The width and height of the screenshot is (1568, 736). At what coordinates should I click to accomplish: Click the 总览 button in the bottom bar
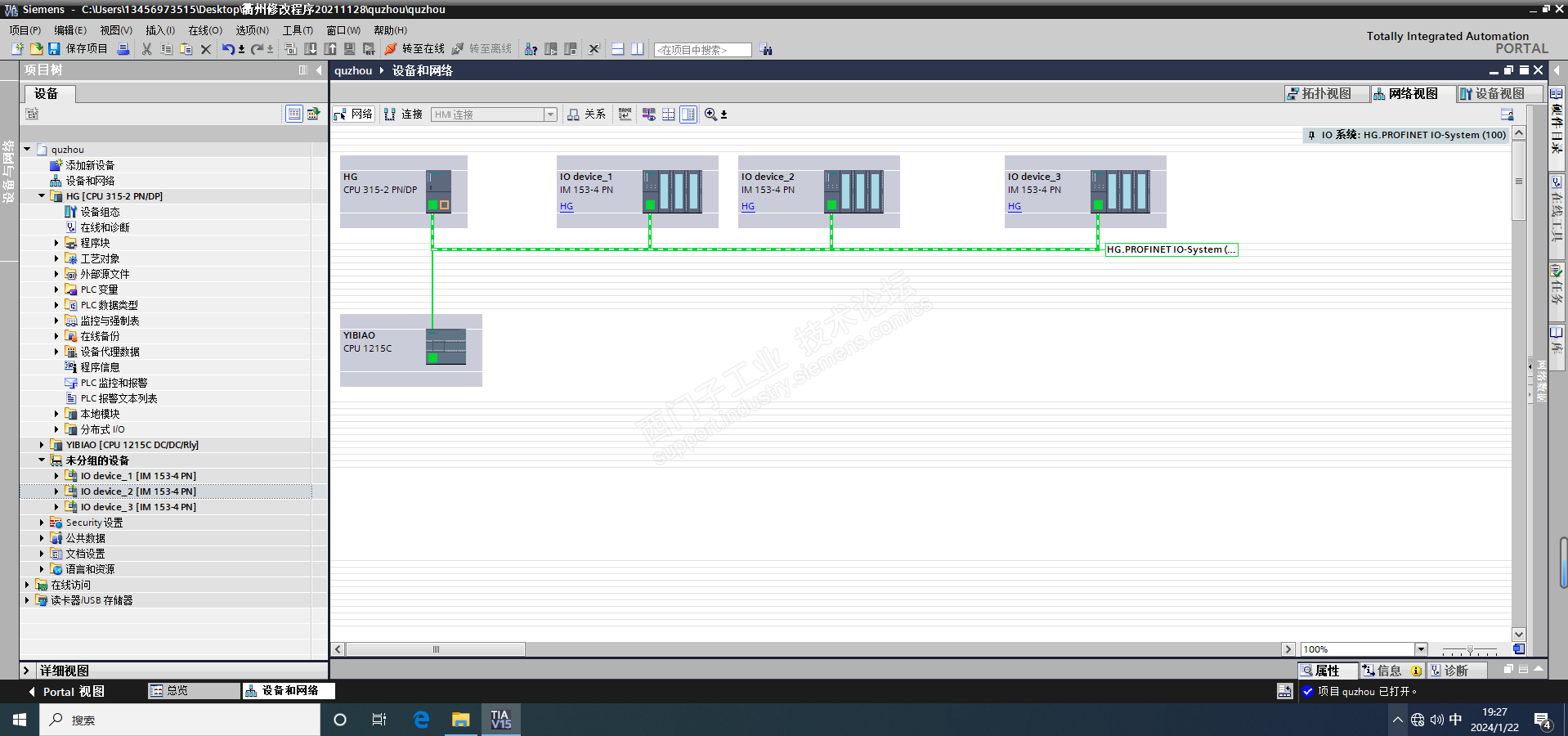coord(194,691)
